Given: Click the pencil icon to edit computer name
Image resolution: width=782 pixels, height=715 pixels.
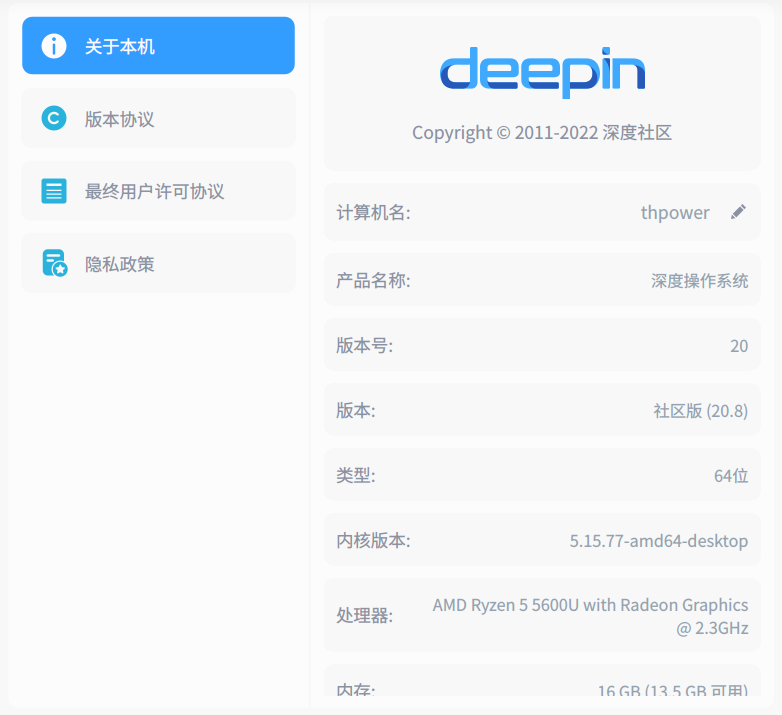Looking at the screenshot, I should coord(738,212).
